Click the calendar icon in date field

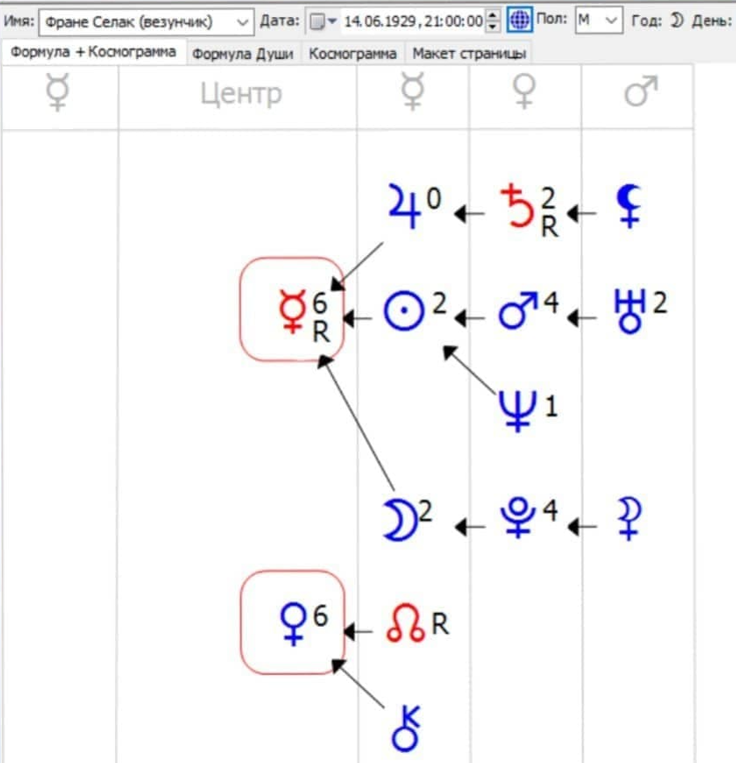pyautogui.click(x=317, y=21)
